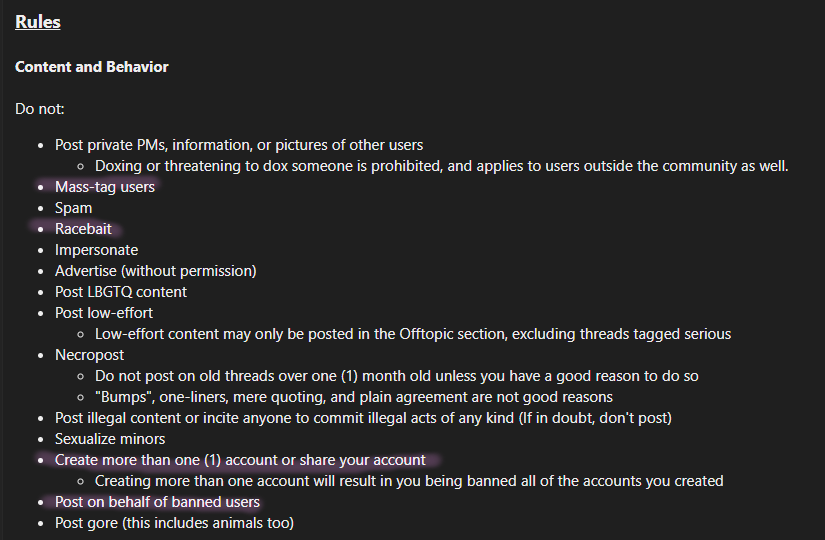
Task: Click the underlined Rules heading
Action: (x=38, y=22)
